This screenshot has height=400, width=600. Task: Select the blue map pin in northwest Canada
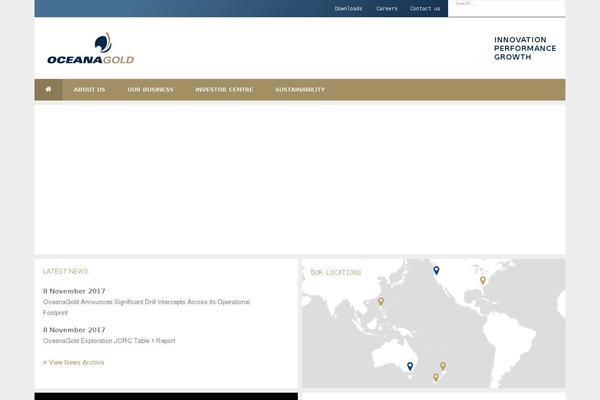click(436, 271)
